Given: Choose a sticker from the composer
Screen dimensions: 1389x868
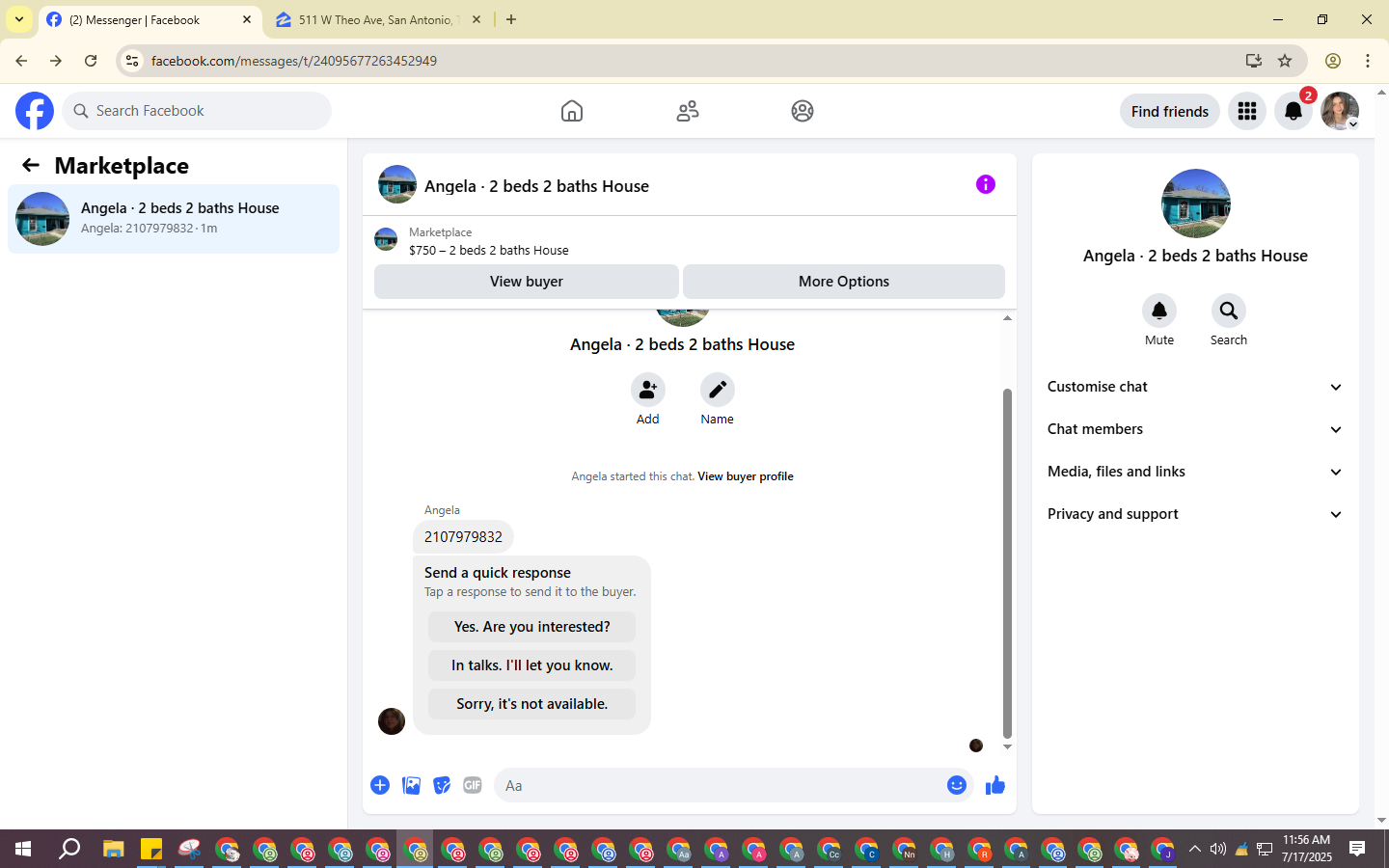Looking at the screenshot, I should (x=442, y=785).
